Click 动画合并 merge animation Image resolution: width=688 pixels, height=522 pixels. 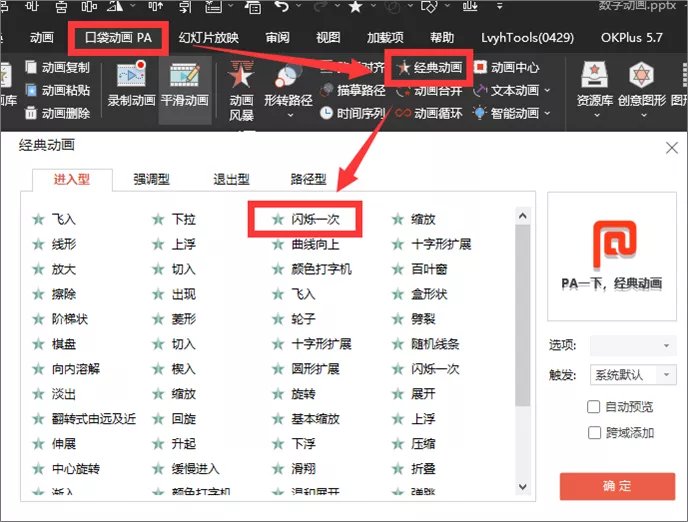(x=429, y=90)
